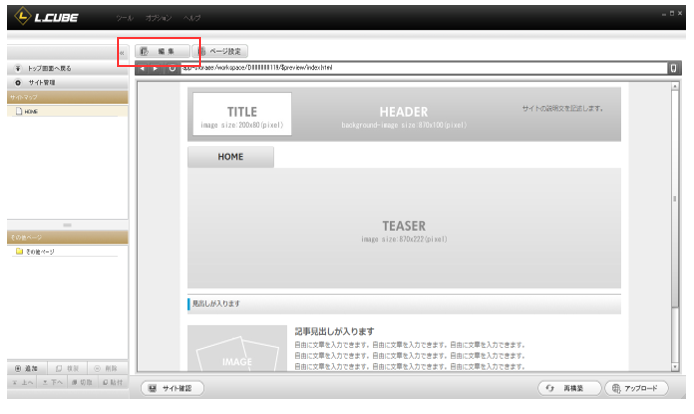Open the その他ページ folder item
The width and height of the screenshot is (694, 414).
click(x=35, y=251)
